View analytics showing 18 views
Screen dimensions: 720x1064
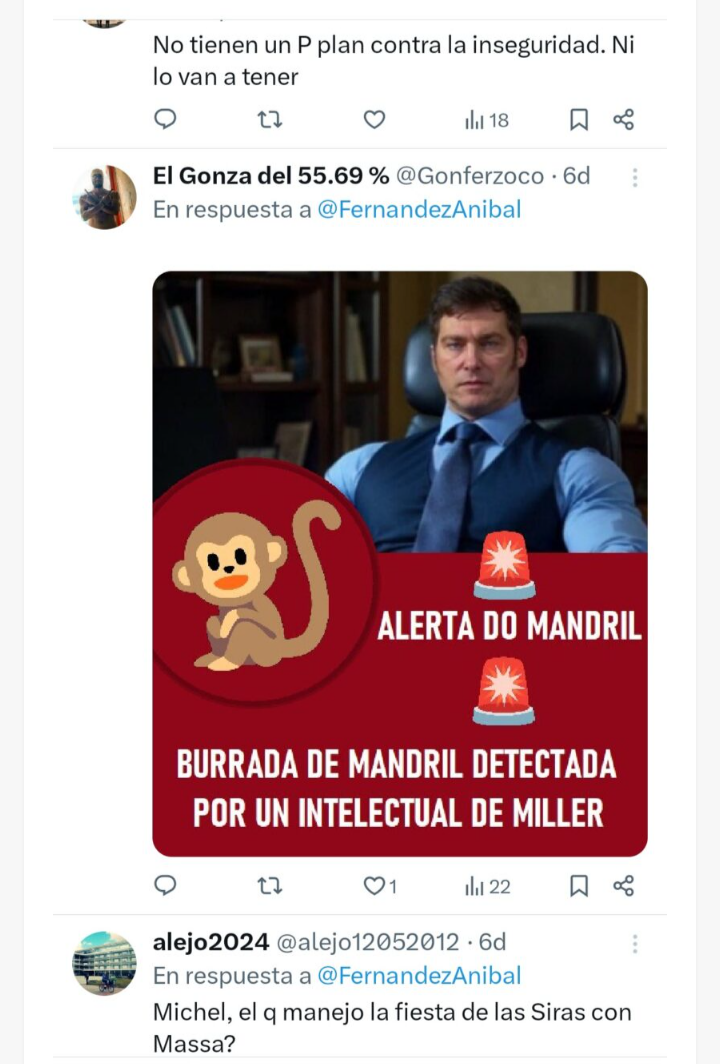click(487, 120)
